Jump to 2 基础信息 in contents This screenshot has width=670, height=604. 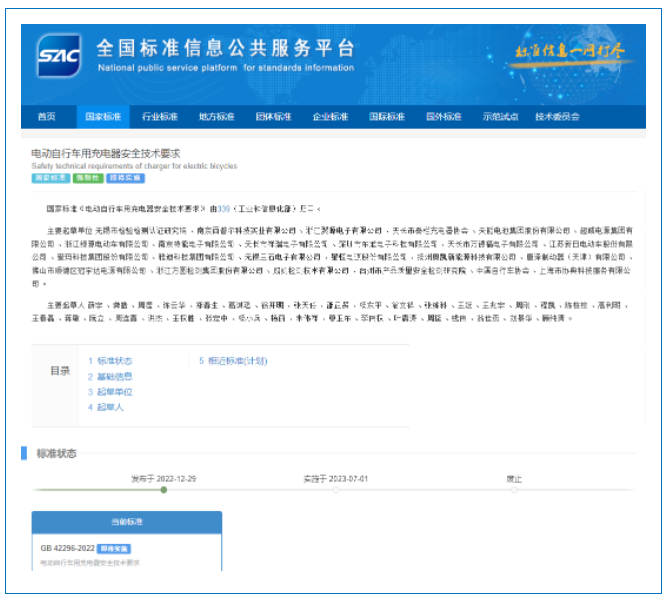[110, 376]
